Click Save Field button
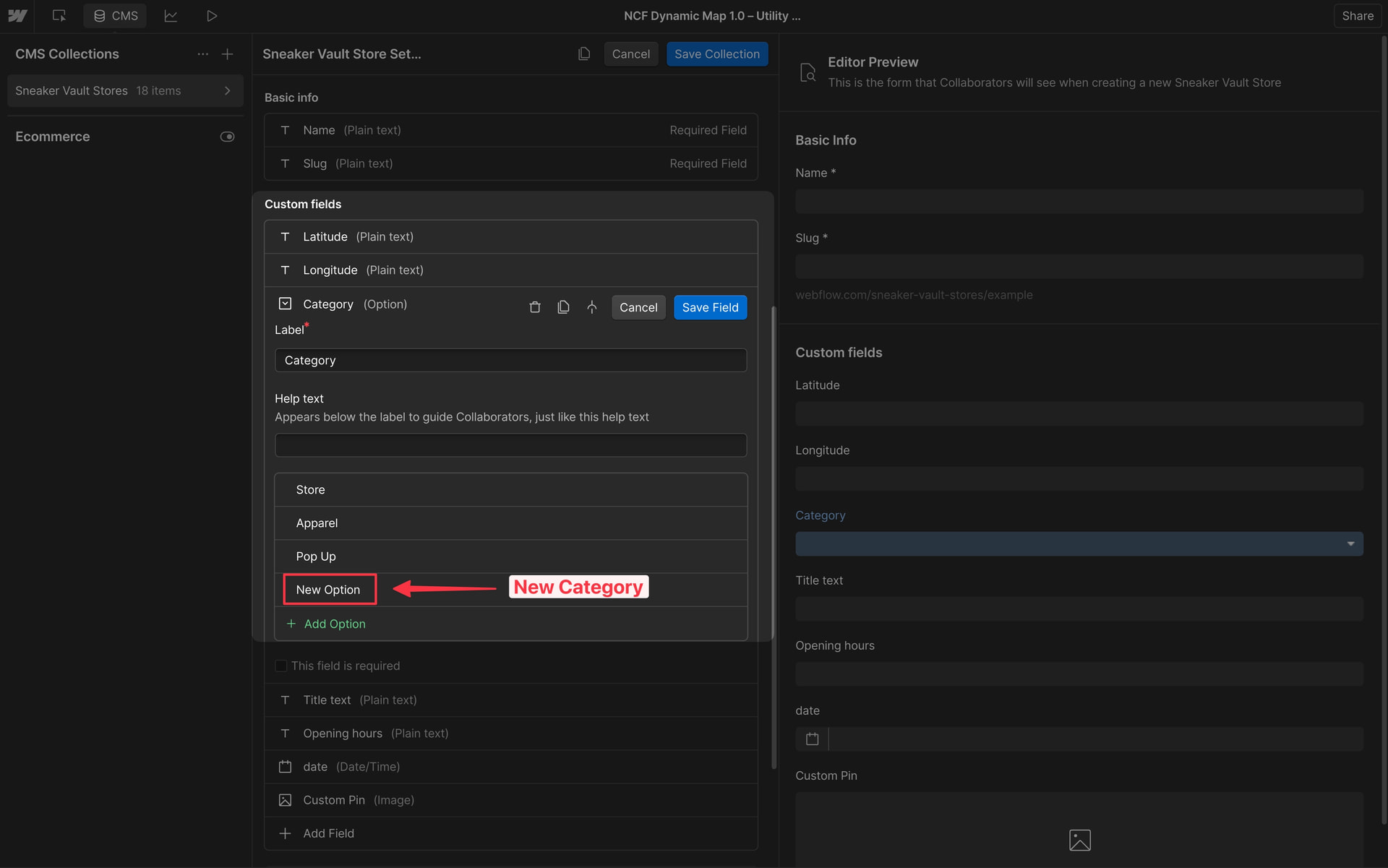This screenshot has height=868, width=1388. 711,307
